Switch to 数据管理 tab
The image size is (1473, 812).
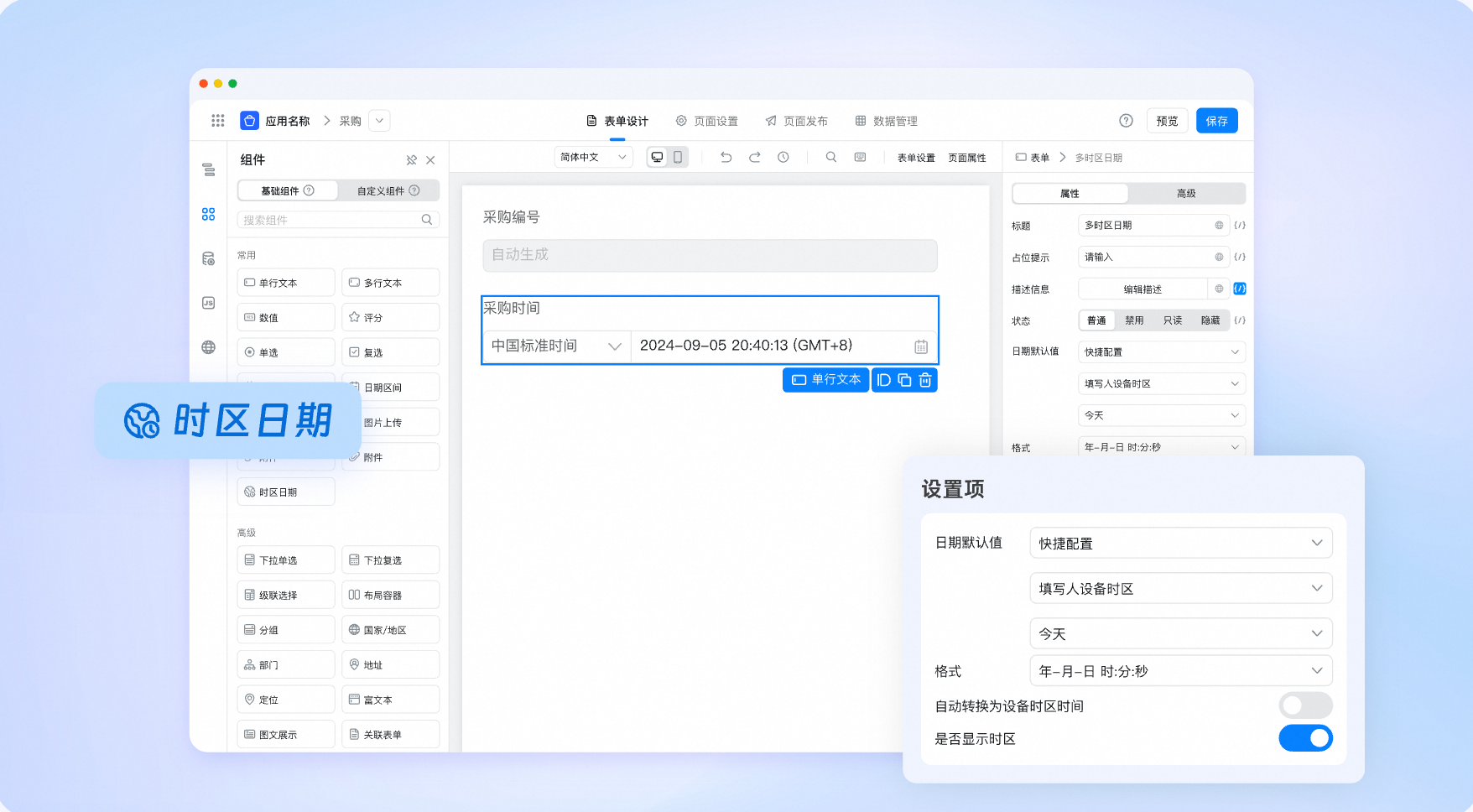point(886,121)
